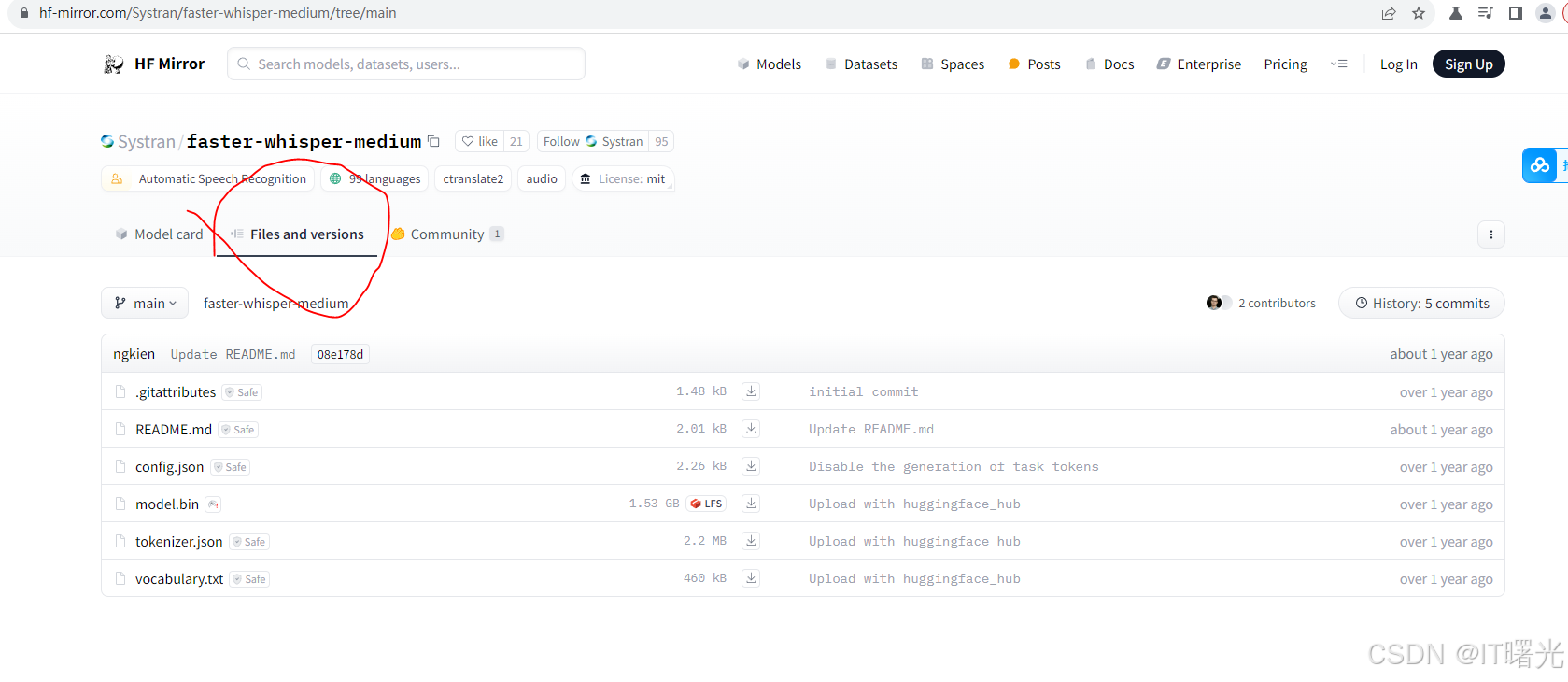
Task: Open the vocabulary.txt file
Action: pyautogui.click(x=179, y=578)
